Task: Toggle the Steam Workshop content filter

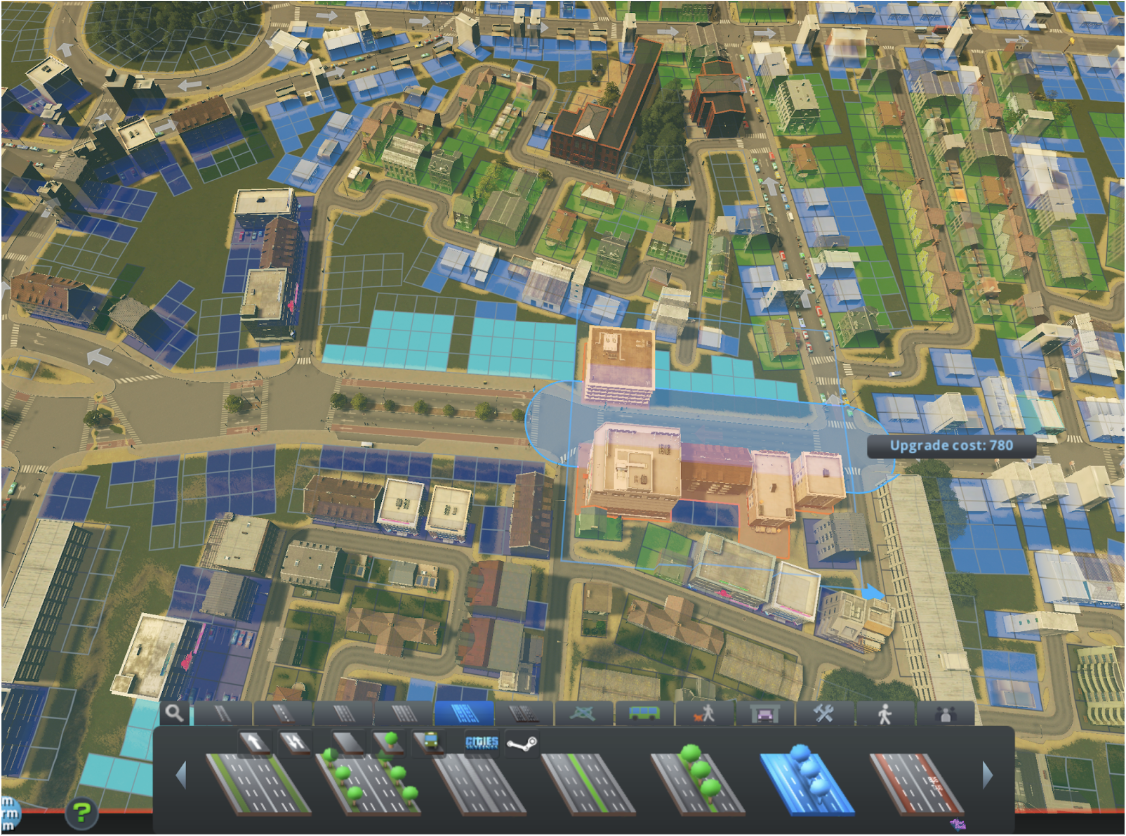Action: point(522,743)
